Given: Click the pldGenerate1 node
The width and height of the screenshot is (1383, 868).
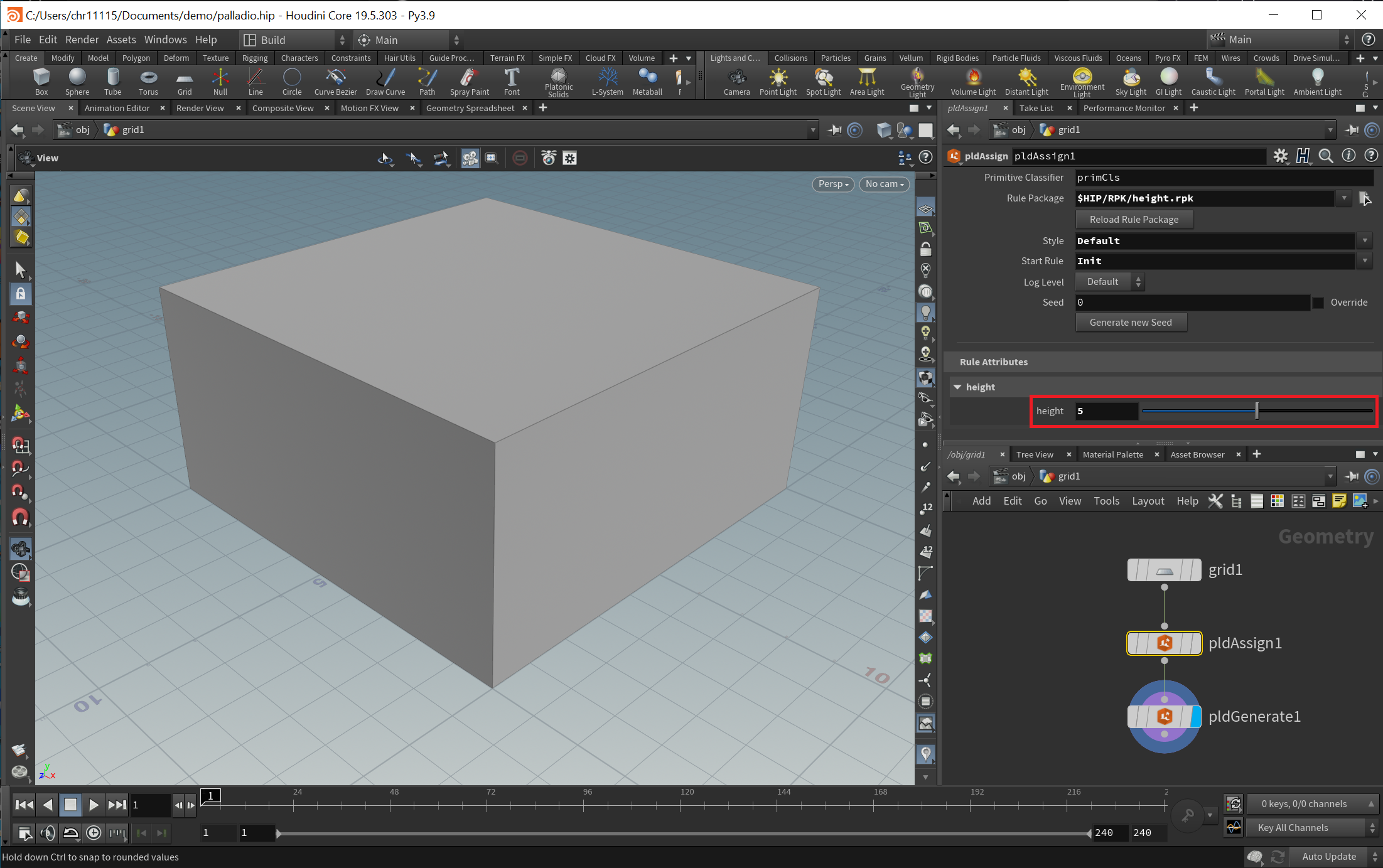Looking at the screenshot, I should click(x=1163, y=716).
